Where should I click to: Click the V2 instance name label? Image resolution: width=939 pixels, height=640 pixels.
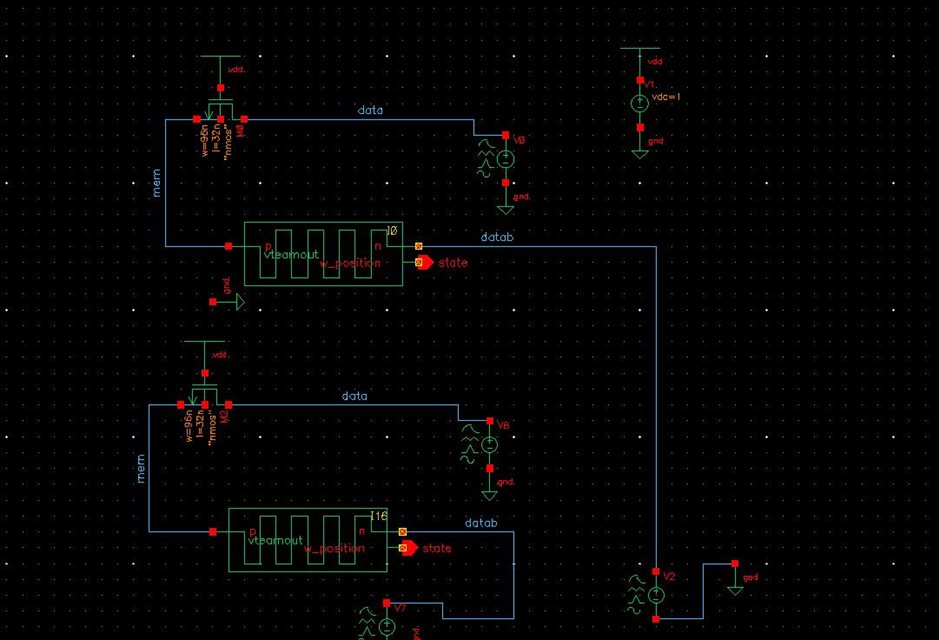[670, 576]
